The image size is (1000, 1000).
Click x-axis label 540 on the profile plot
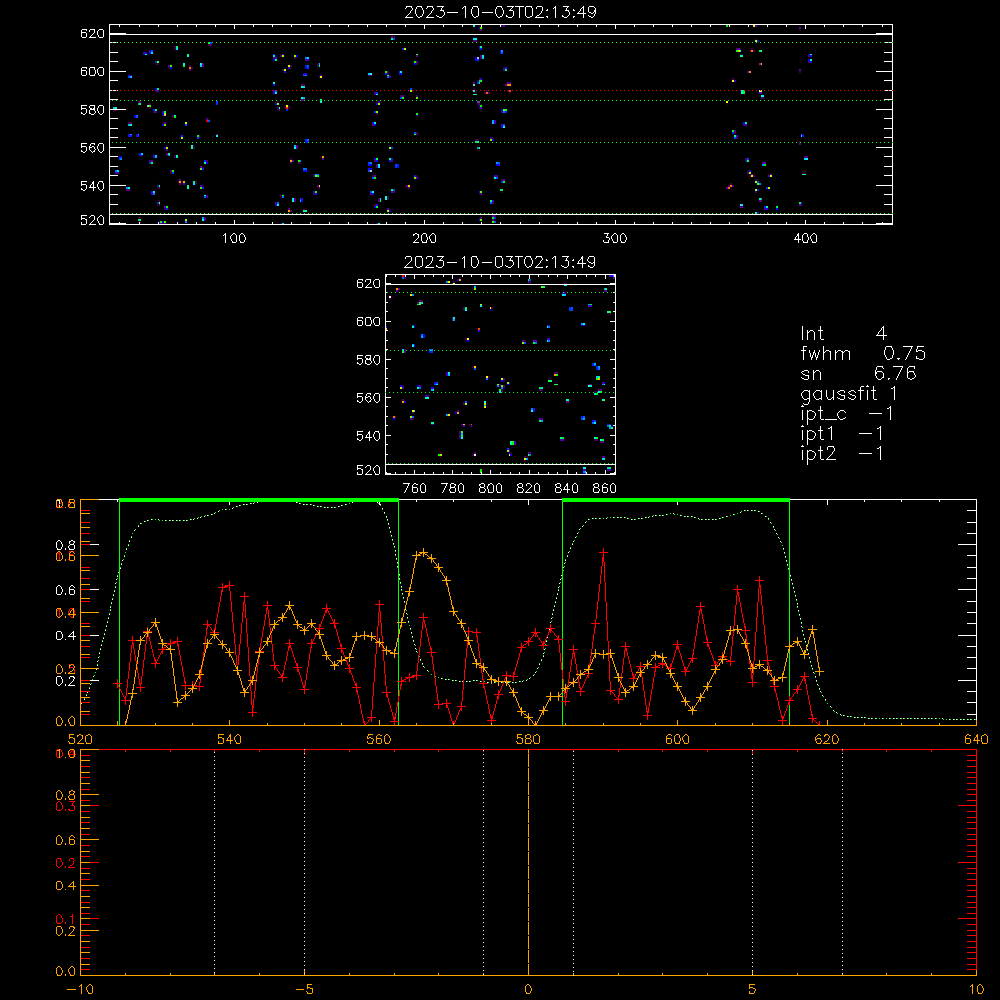[230, 739]
